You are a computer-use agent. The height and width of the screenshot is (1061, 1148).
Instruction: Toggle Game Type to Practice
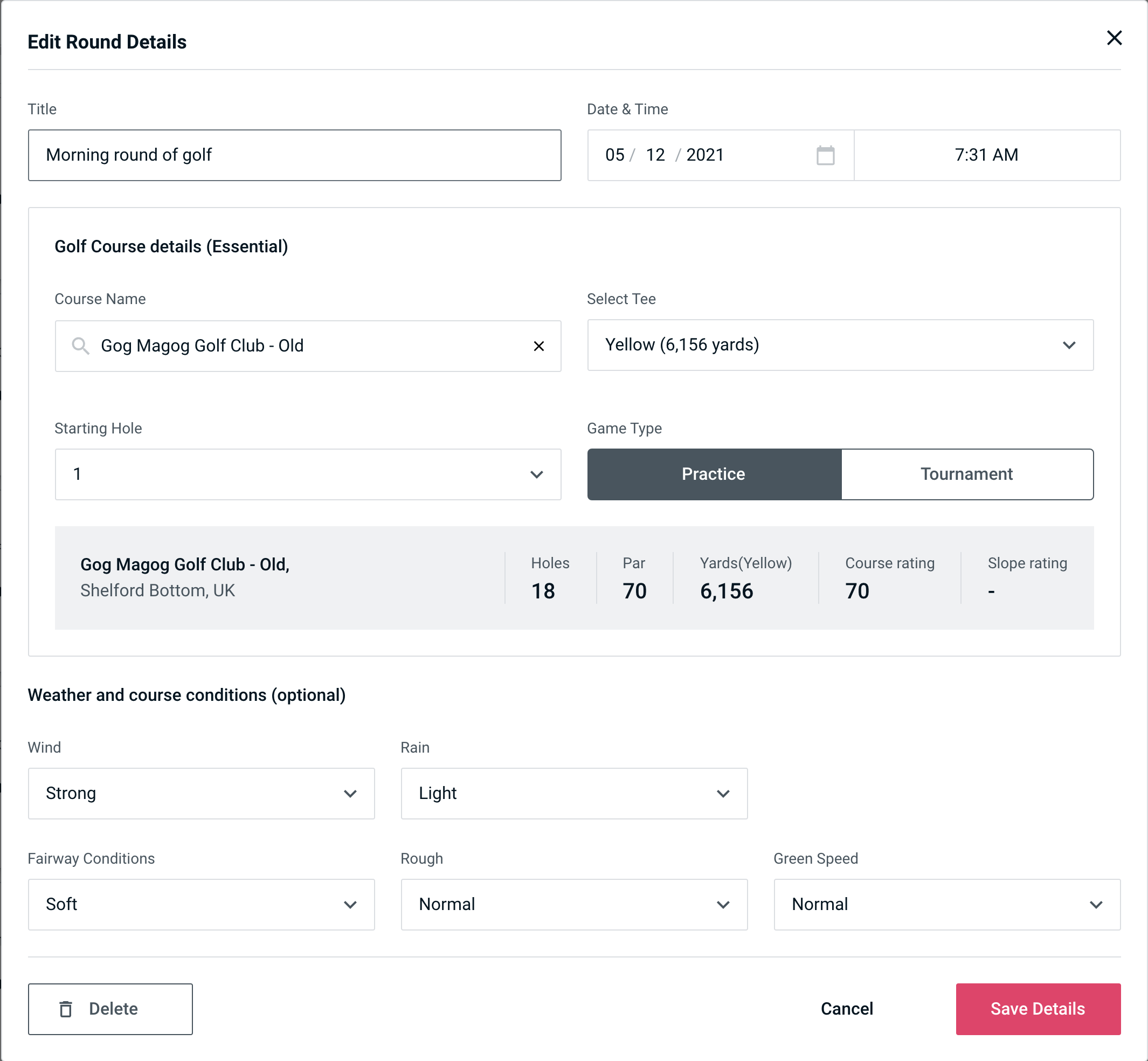(x=713, y=473)
